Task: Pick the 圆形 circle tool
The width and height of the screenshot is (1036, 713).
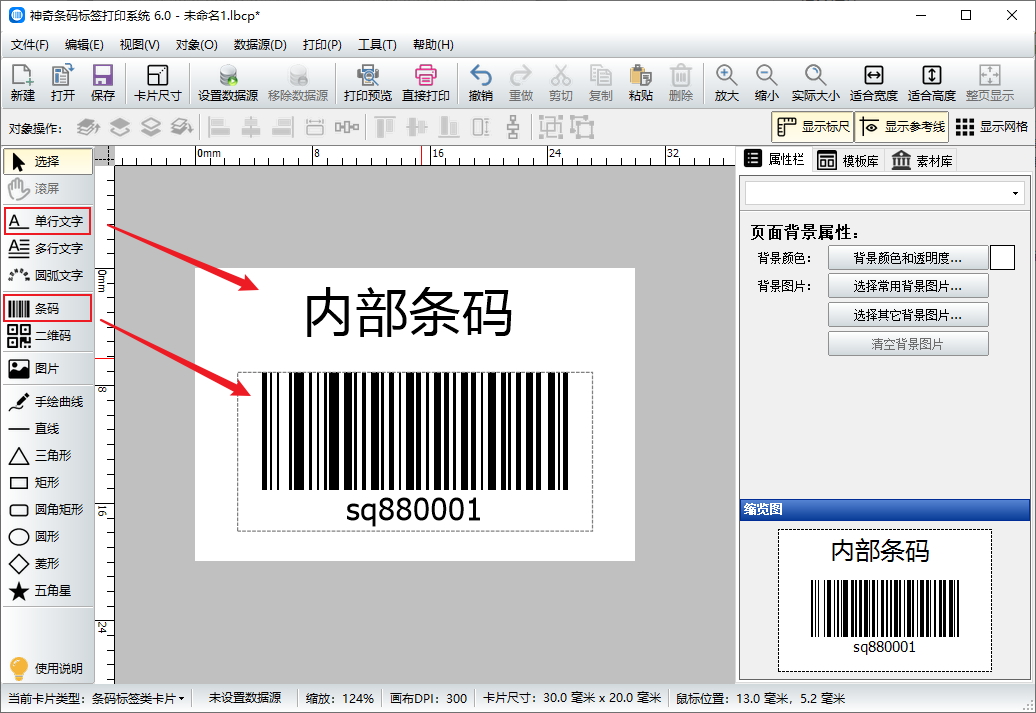Action: 48,537
